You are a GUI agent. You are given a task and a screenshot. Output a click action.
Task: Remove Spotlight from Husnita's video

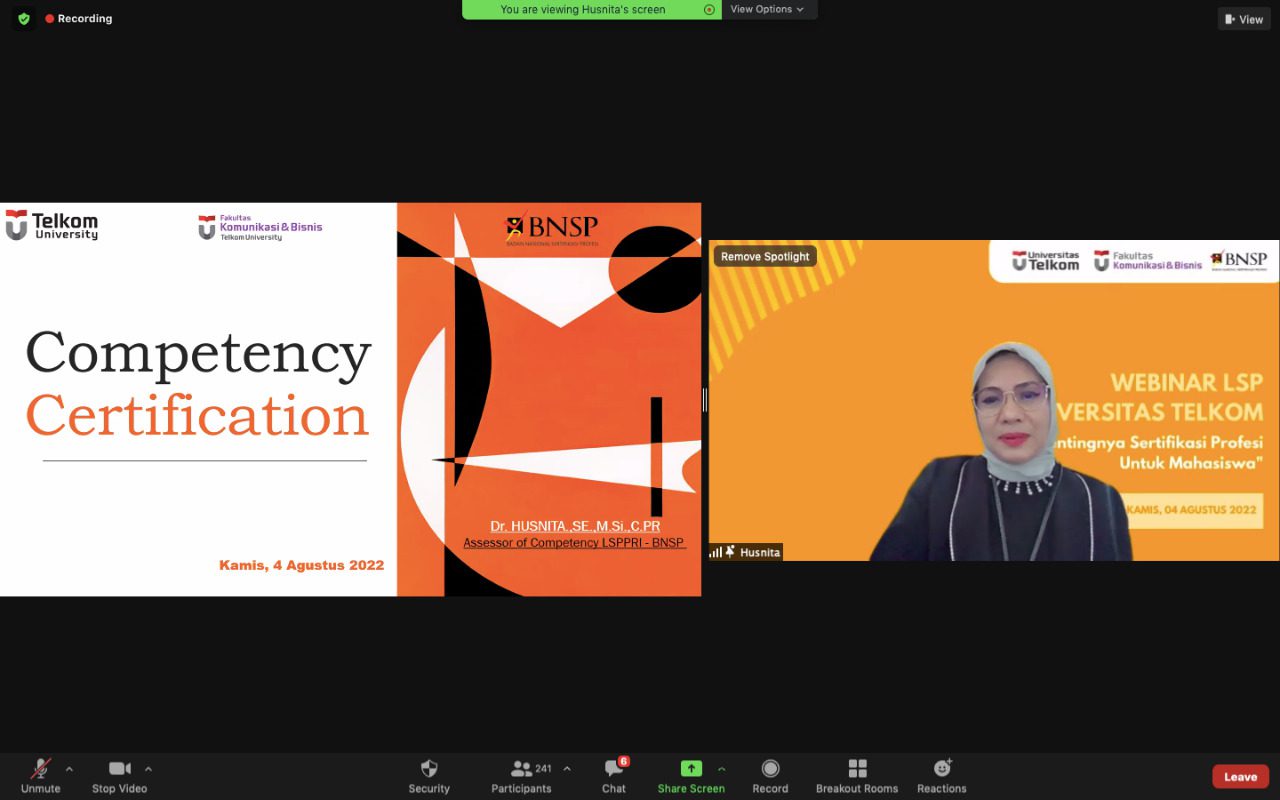click(x=765, y=257)
